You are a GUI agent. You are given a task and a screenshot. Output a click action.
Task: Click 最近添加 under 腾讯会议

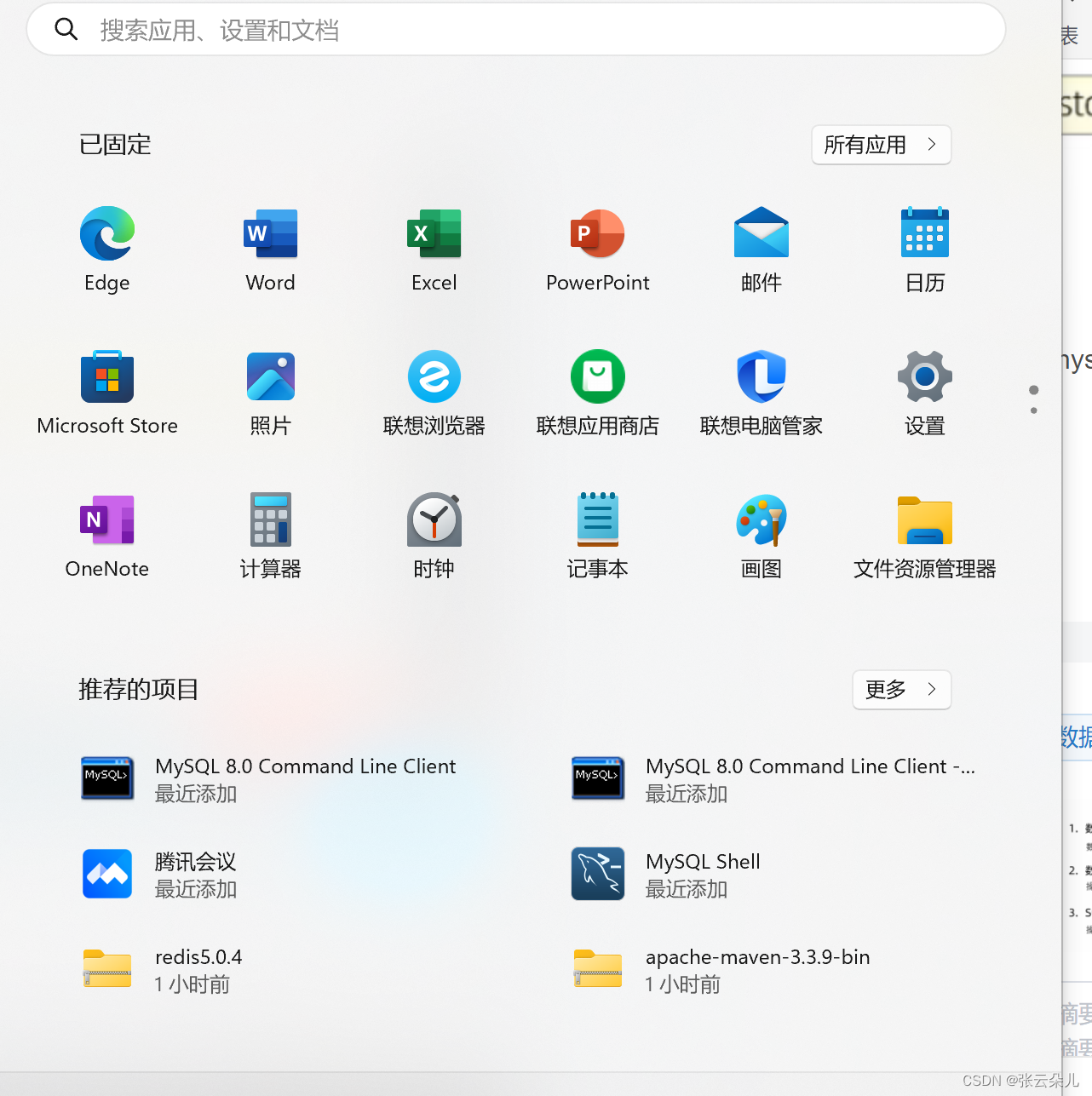196,889
